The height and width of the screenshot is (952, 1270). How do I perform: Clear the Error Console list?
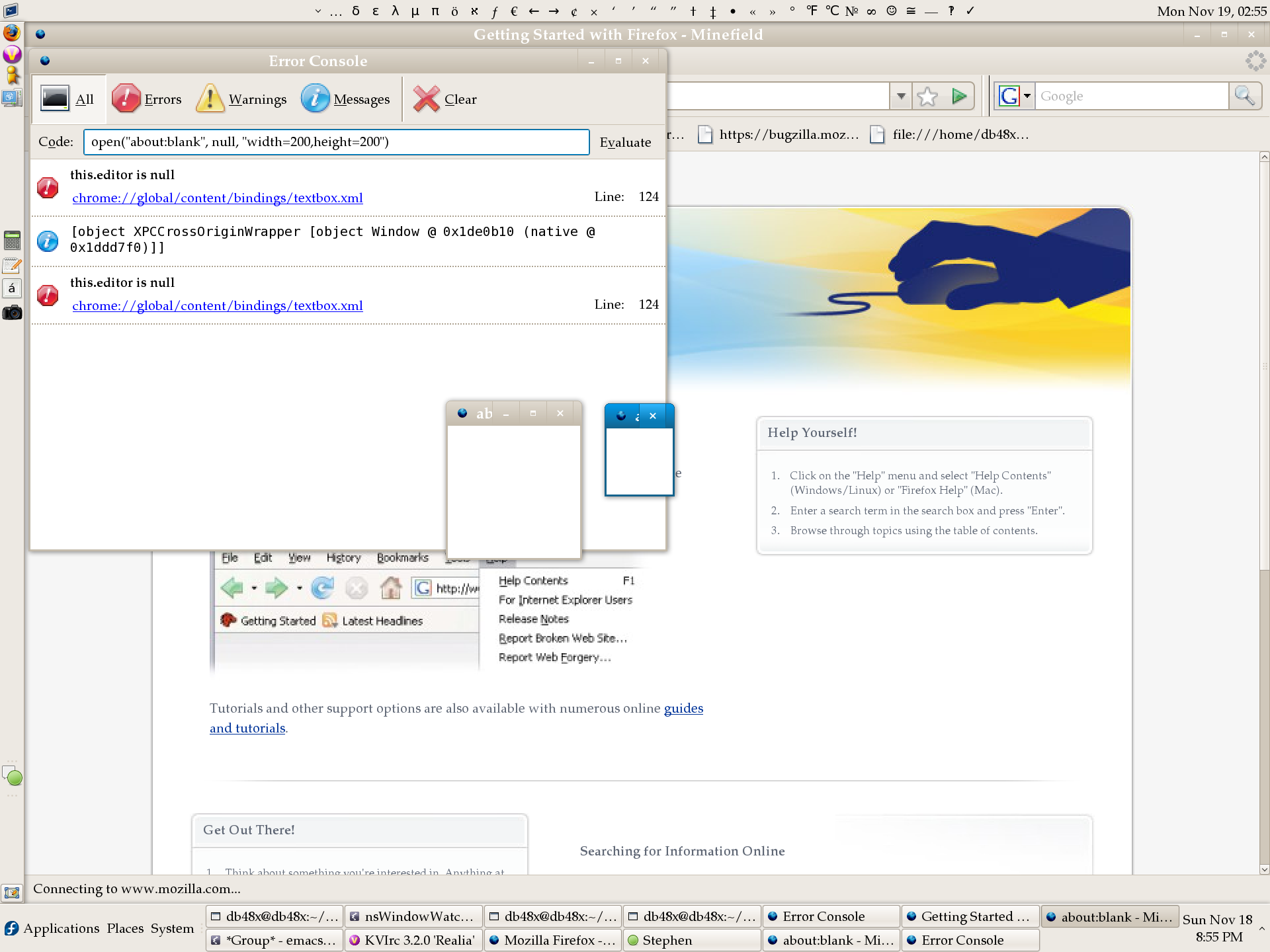pyautogui.click(x=444, y=99)
